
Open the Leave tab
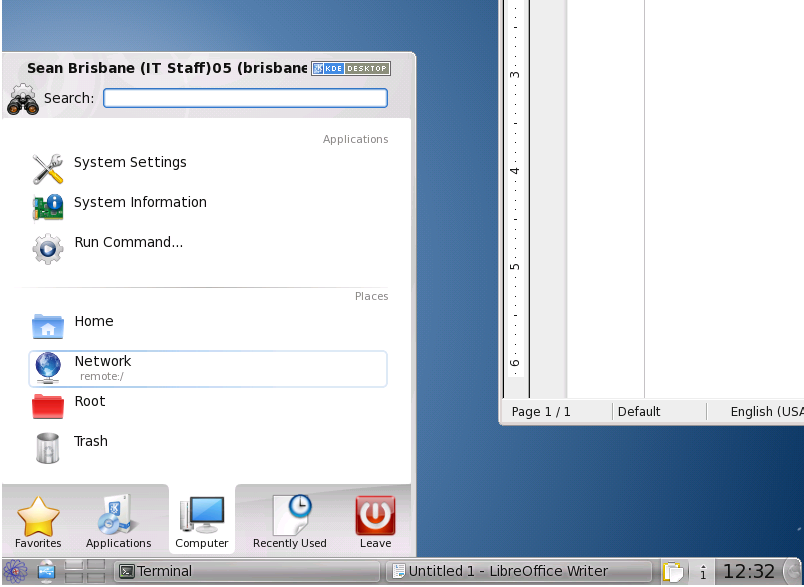pyautogui.click(x=375, y=523)
